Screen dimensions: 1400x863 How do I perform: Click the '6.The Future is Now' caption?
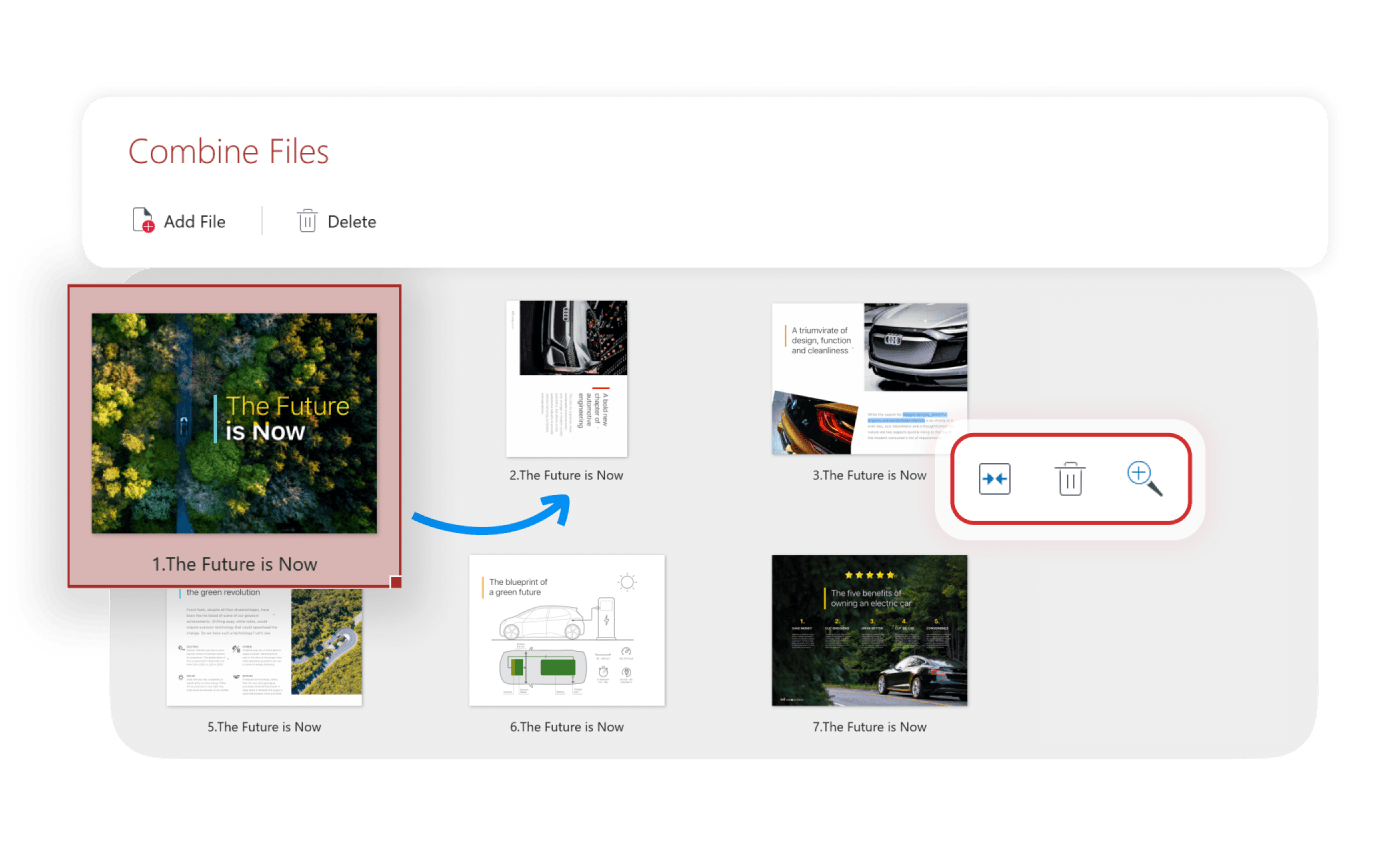coord(566,727)
